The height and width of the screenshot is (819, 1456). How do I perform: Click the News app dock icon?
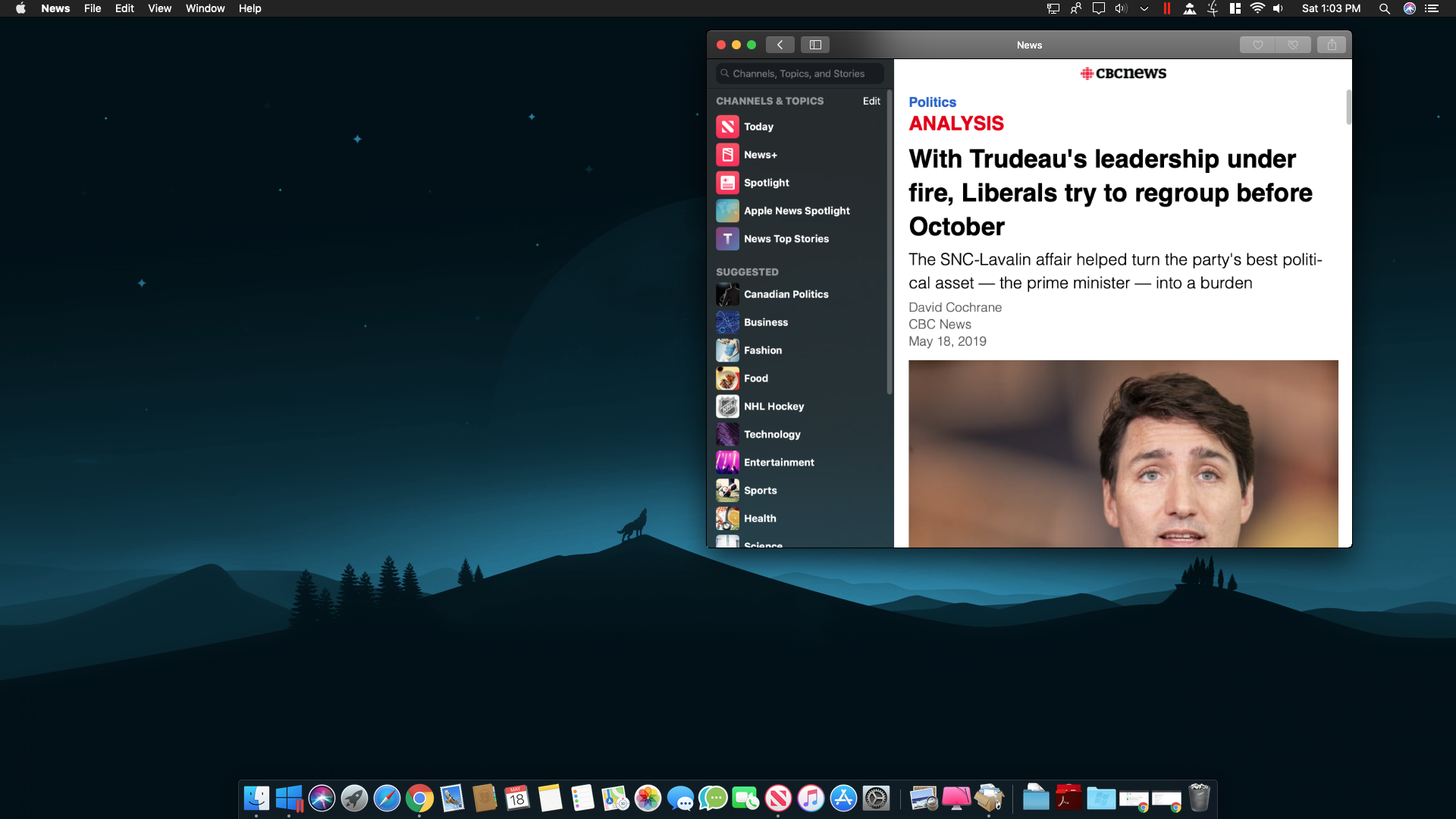778,798
